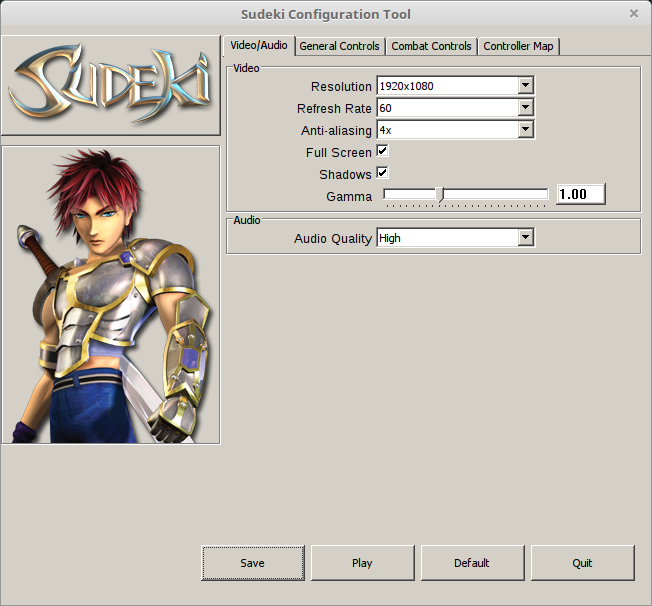Click the Full Screen label
This screenshot has height=606, width=652.
[338, 153]
